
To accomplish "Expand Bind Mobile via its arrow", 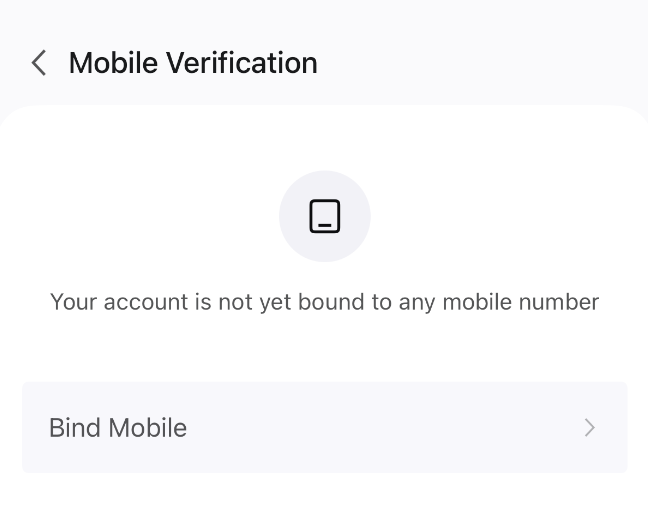I will click(590, 427).
